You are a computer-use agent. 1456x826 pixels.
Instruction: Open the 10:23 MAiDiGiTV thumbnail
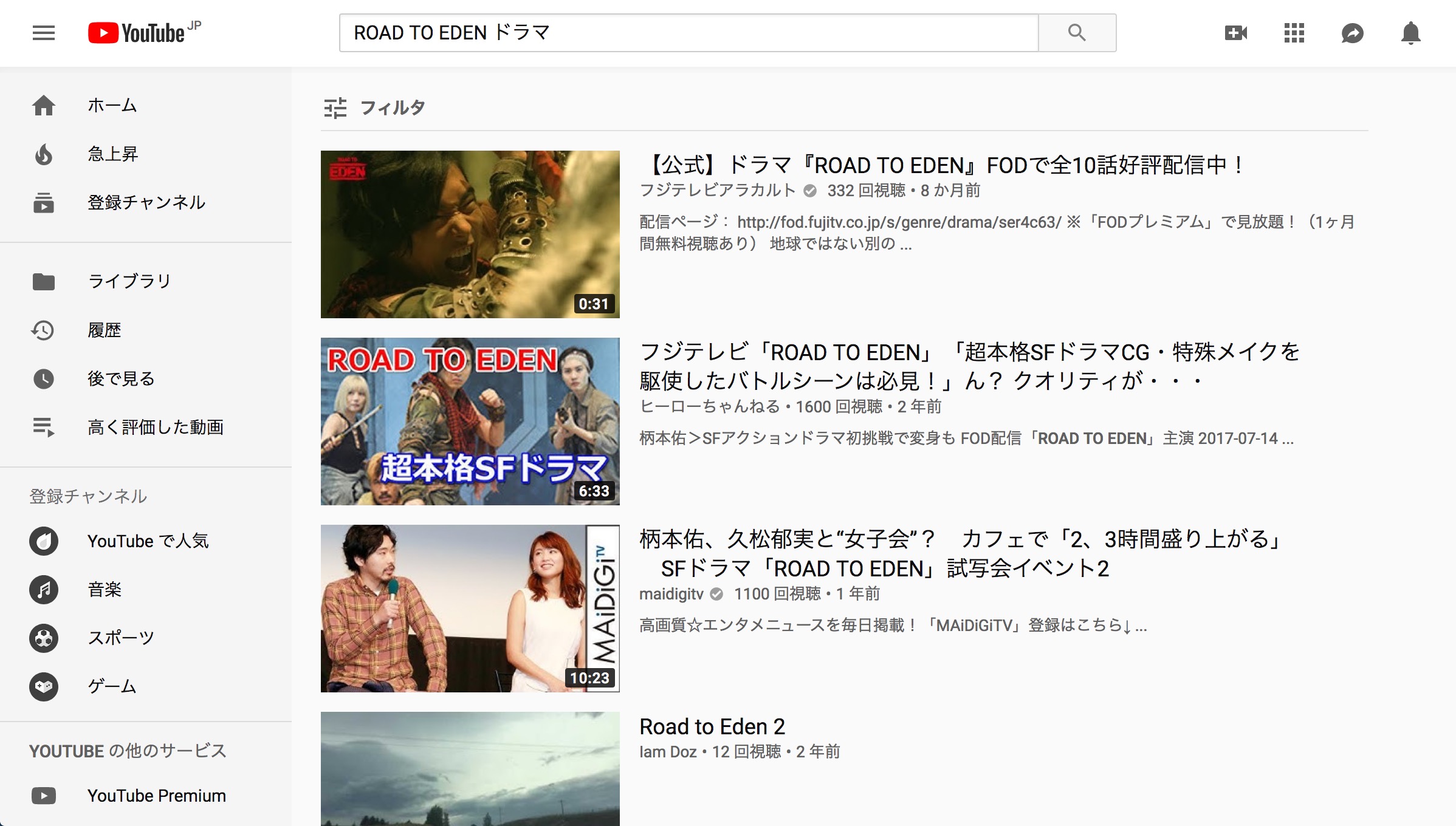click(470, 609)
